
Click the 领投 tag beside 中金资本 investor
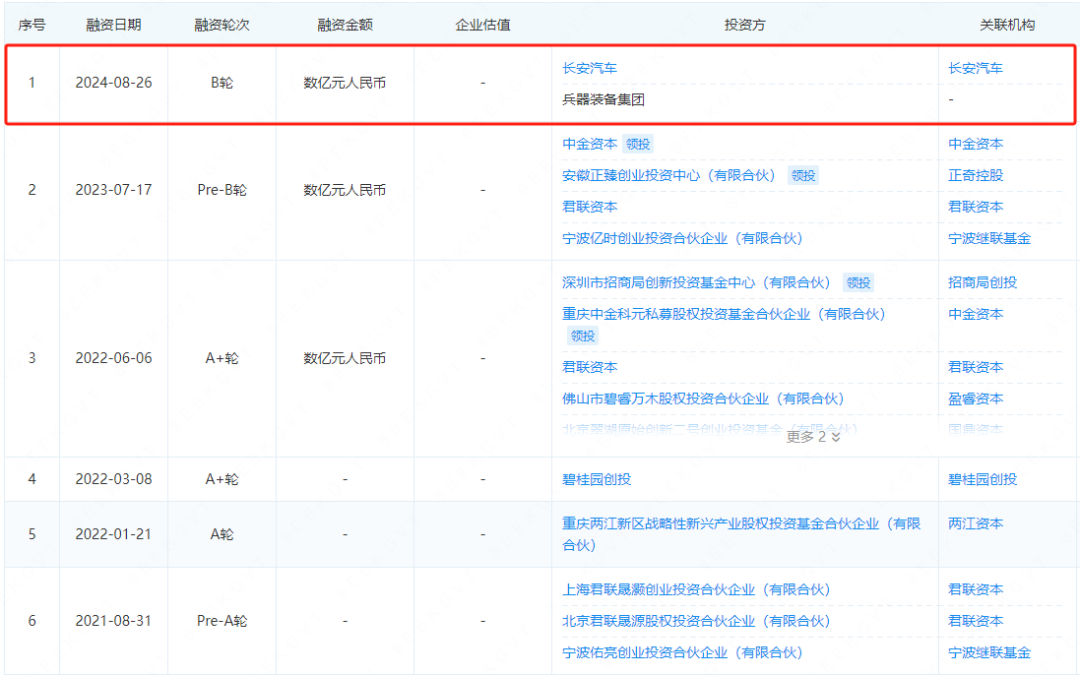pos(638,144)
